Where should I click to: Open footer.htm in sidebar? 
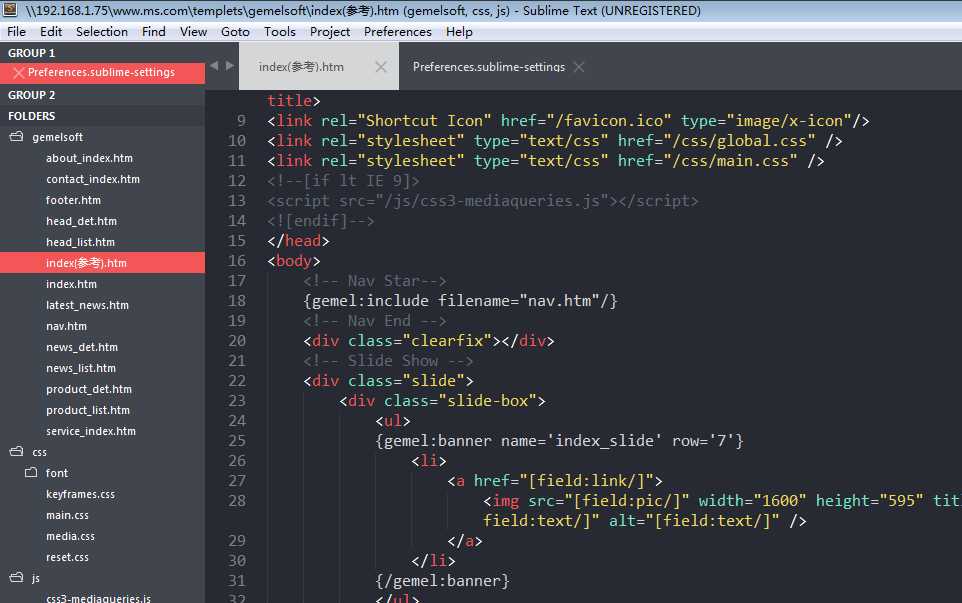tap(73, 200)
